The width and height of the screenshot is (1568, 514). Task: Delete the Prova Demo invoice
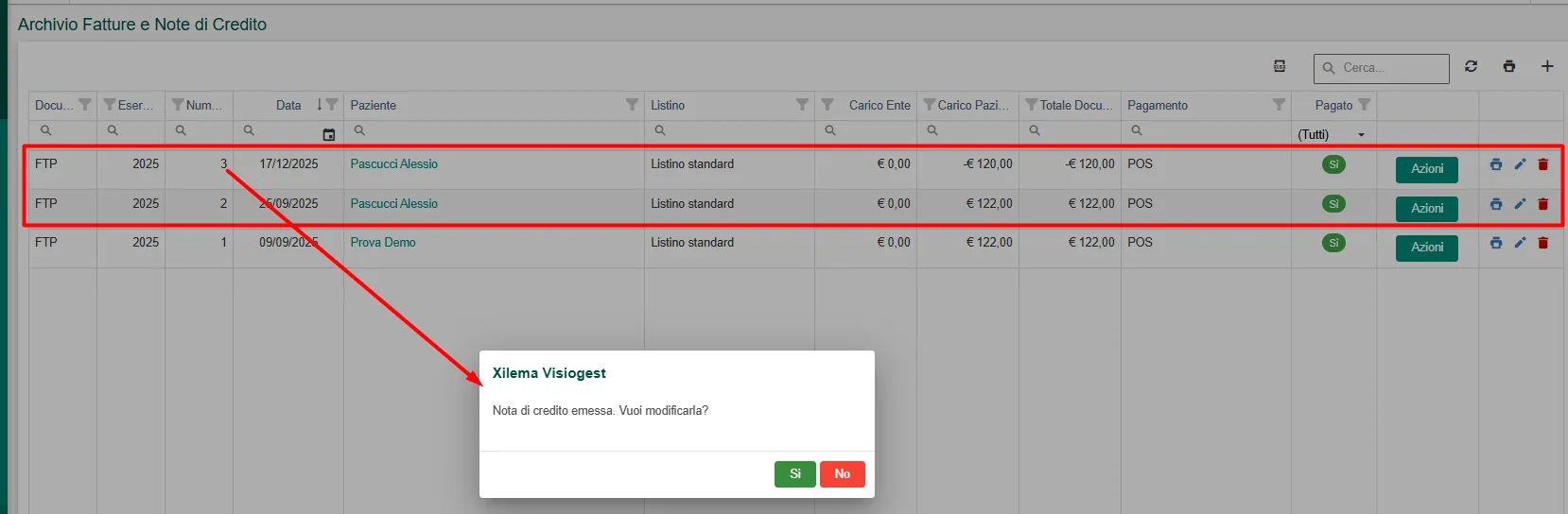(x=1543, y=243)
